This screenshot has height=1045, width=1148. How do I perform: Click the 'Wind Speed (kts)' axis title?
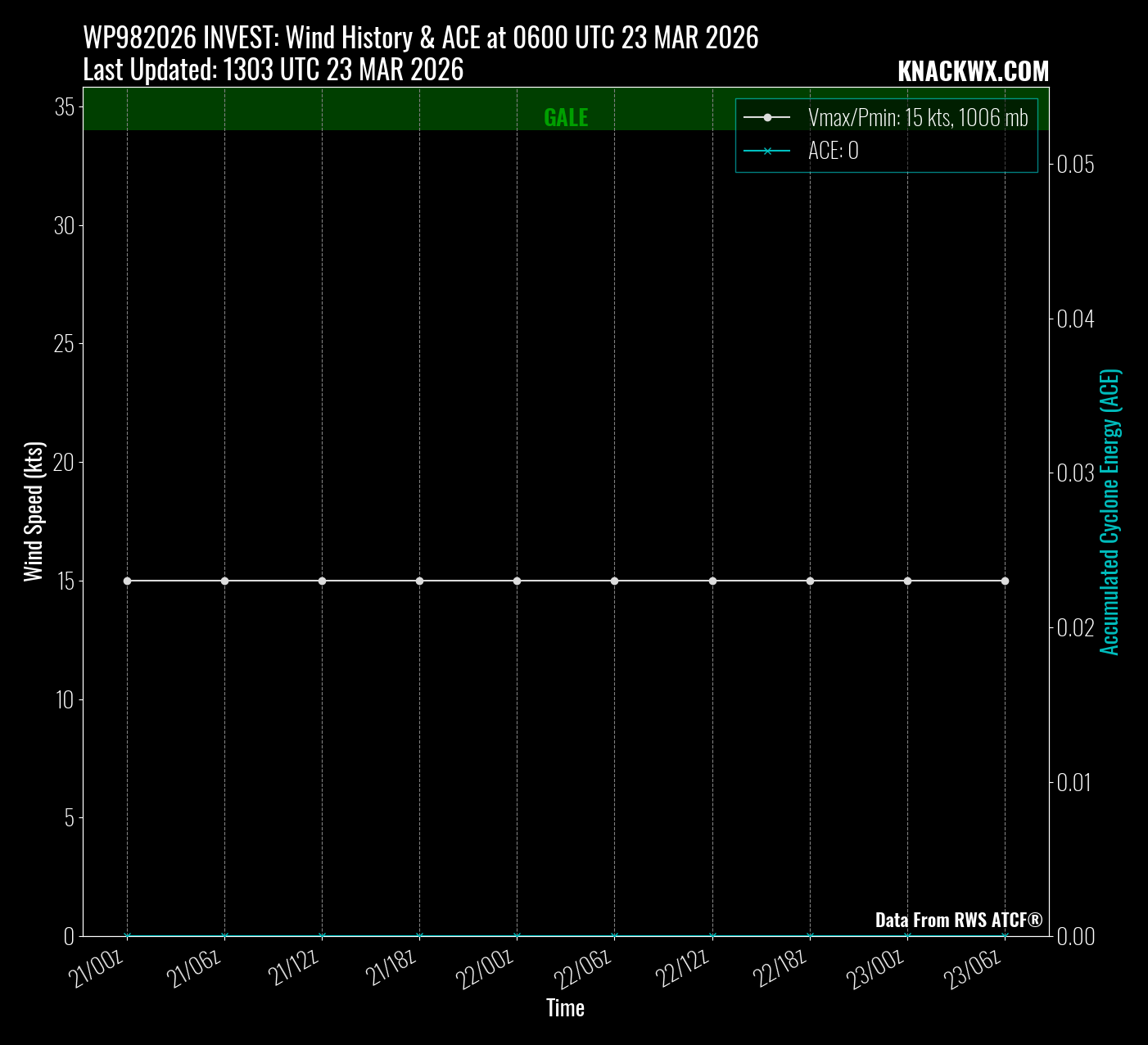tap(34, 512)
